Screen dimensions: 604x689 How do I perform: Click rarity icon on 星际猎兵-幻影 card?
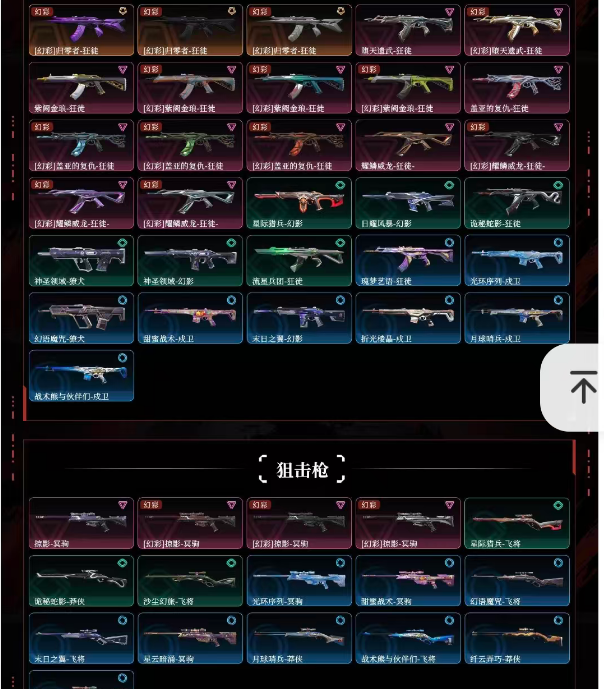(340, 185)
